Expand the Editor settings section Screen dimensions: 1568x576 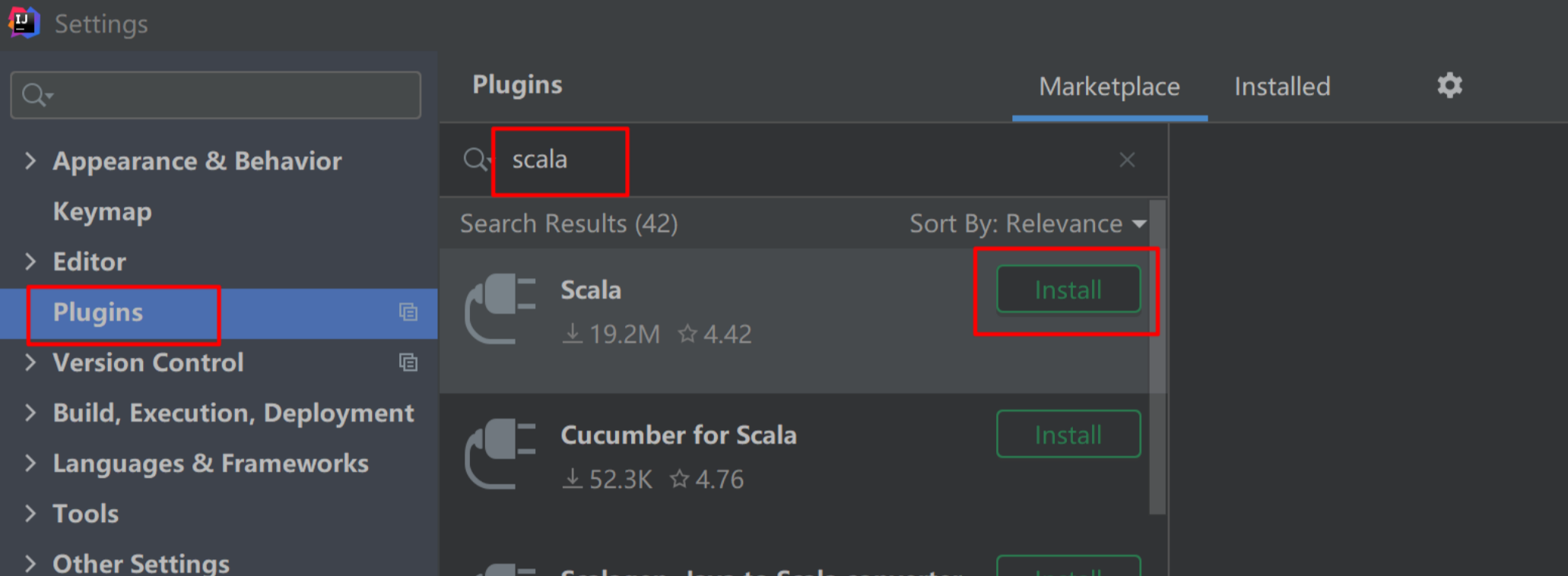click(x=30, y=261)
